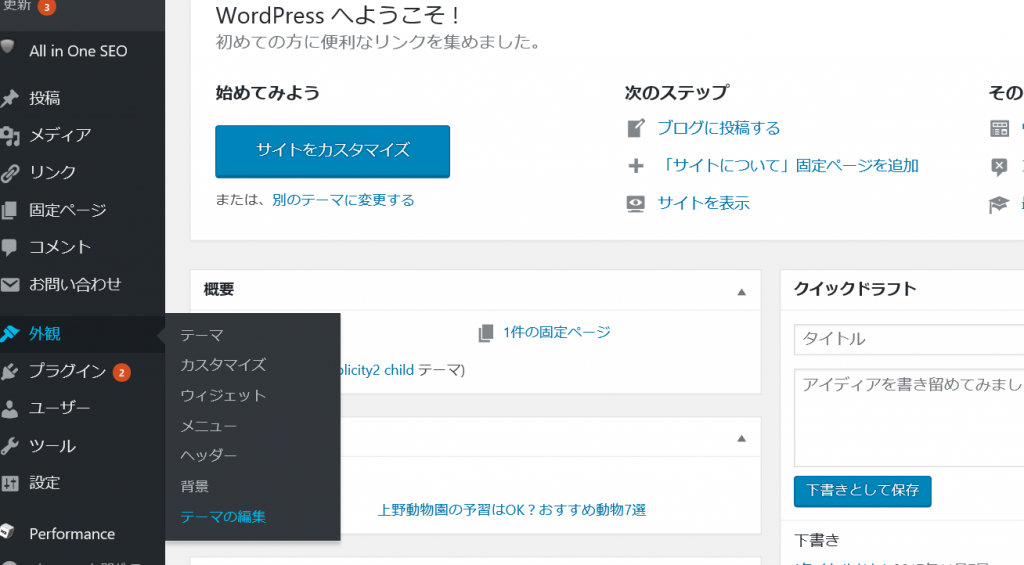
Task: Click the user icon beside ユーザー
Action: point(10,409)
